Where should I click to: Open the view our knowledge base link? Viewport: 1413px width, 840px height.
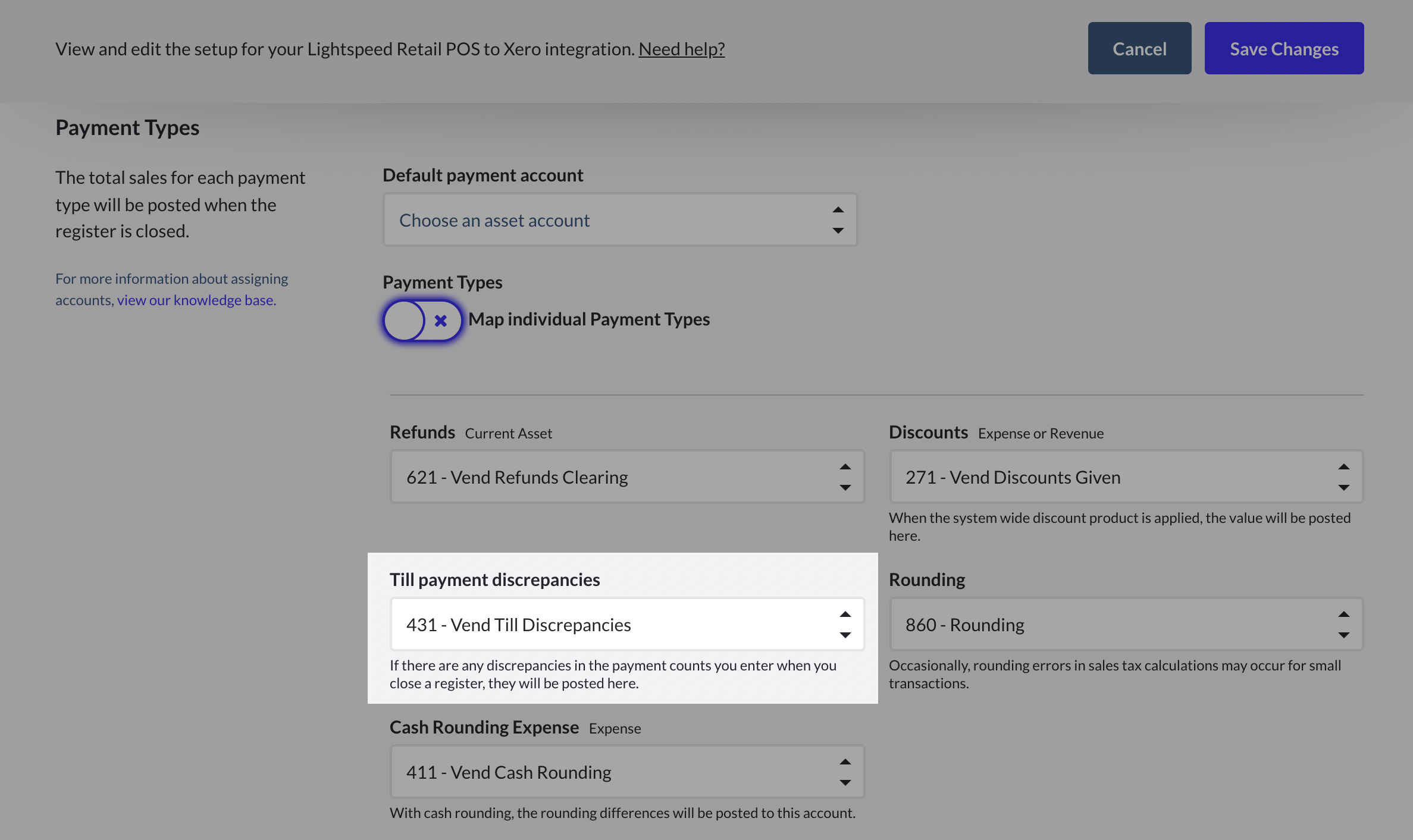[196, 300]
